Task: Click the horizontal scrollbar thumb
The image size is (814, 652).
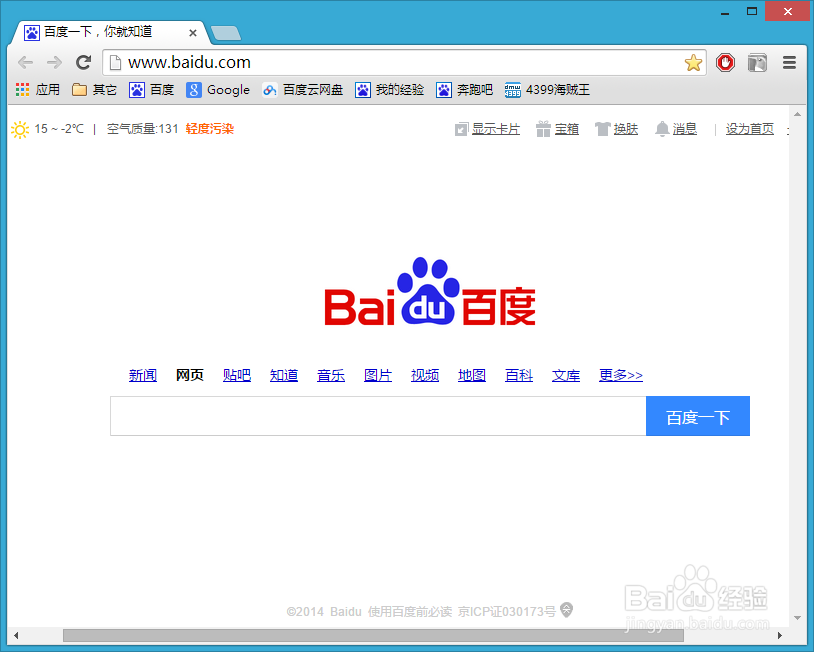Action: (373, 635)
